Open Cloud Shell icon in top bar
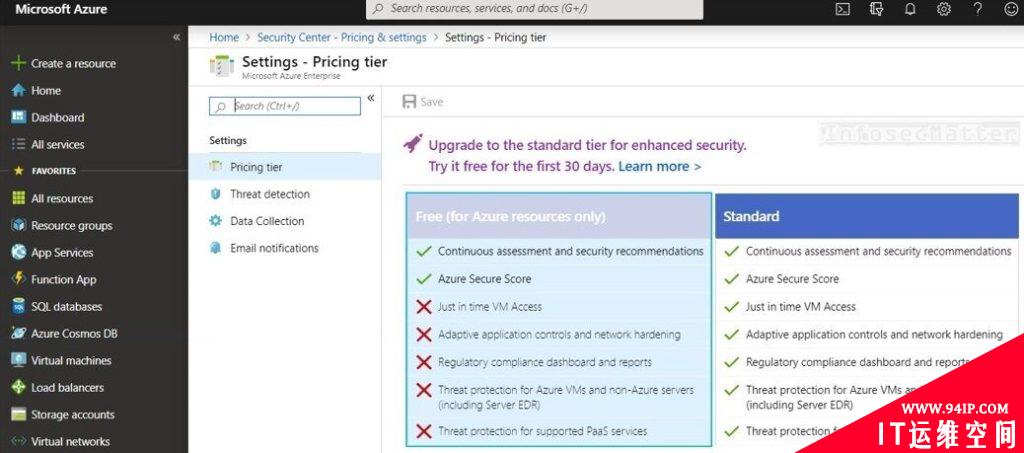1024x453 pixels. coord(842,9)
